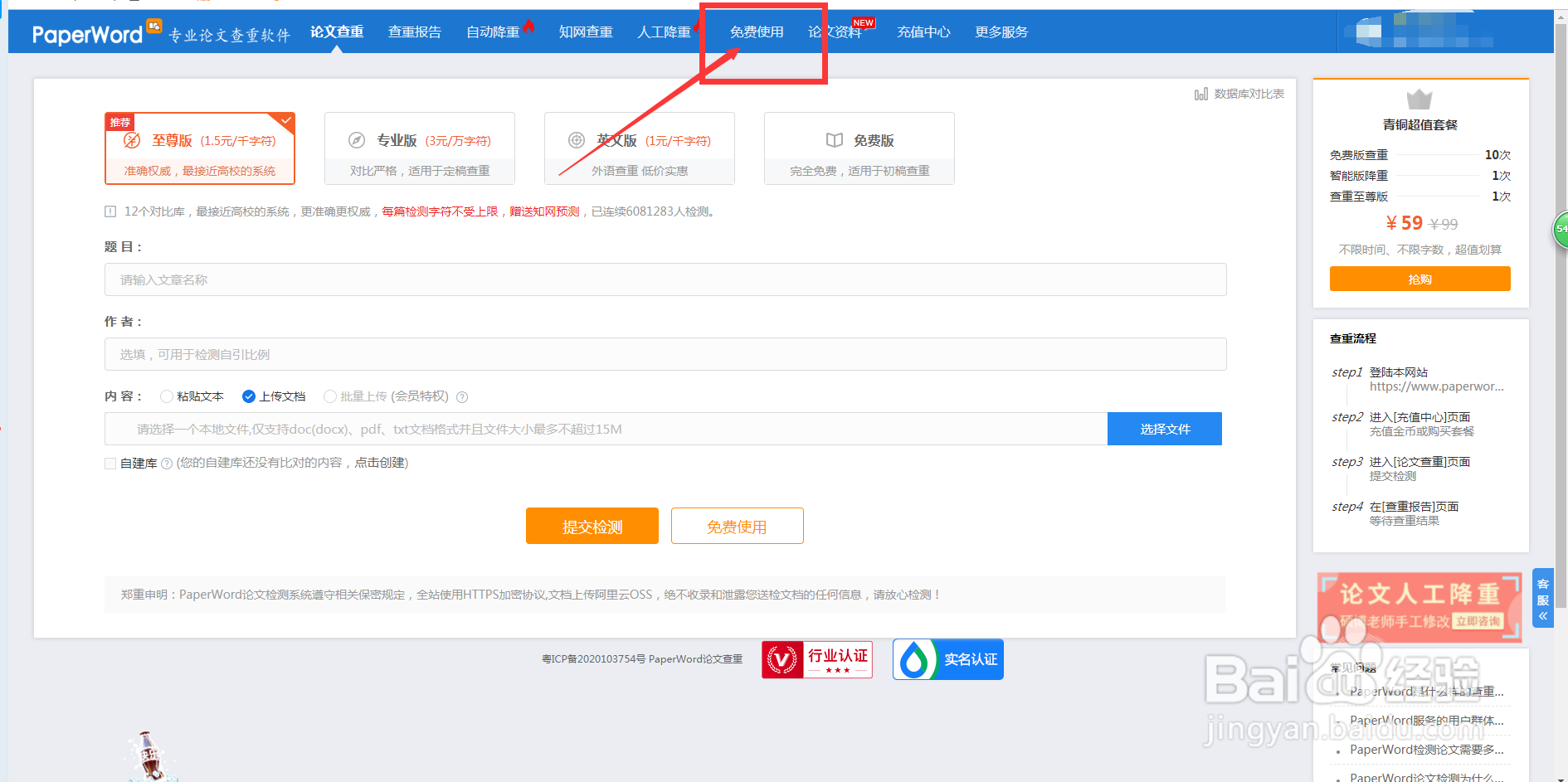This screenshot has width=1568, height=782.
Task: Click the crown icon above 青铜超值套餐
Action: 1420,100
